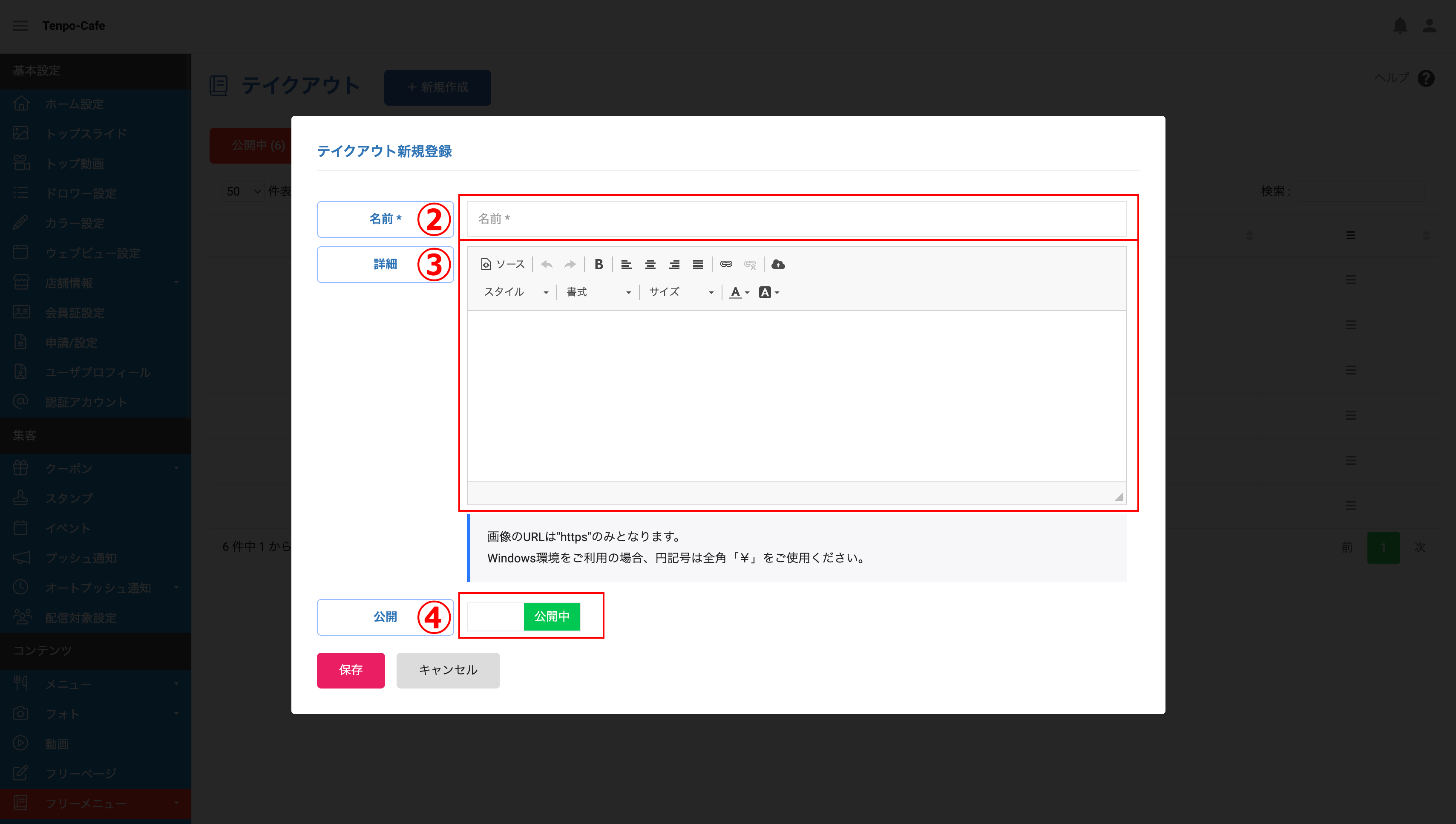Center align text in editor
1456x824 pixels.
tap(650, 264)
